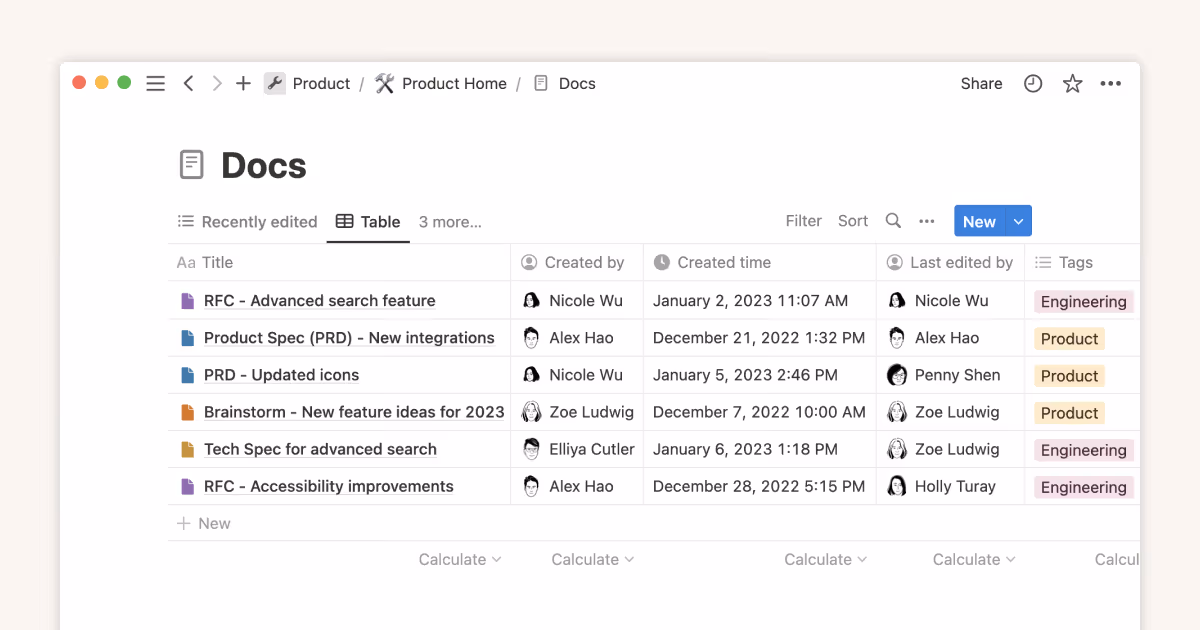Click the back navigation arrow
Image resolution: width=1200 pixels, height=630 pixels.
pos(189,83)
